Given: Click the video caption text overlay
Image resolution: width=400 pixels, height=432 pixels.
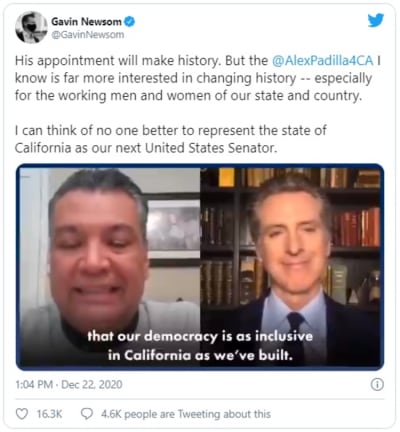Looking at the screenshot, I should pyautogui.click(x=200, y=346).
